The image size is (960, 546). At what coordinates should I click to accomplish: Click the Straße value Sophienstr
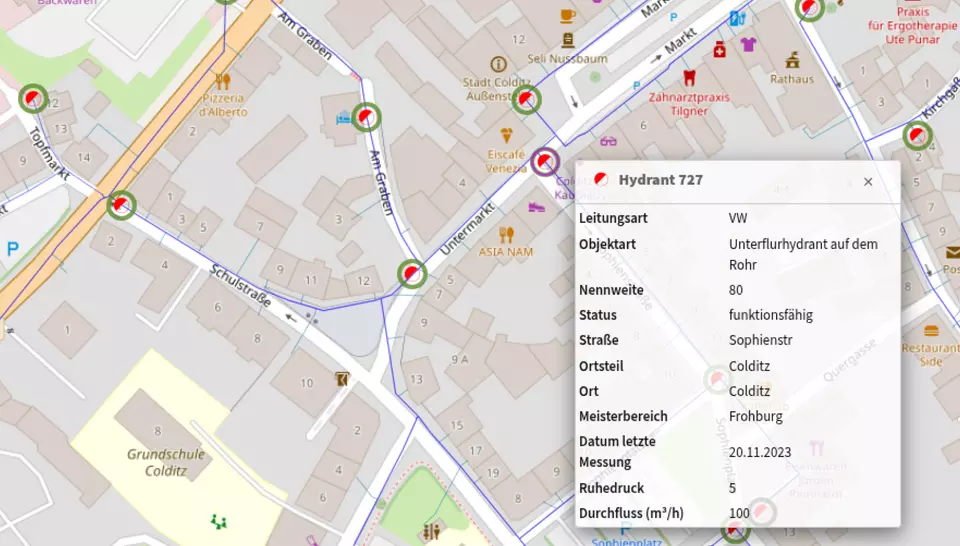760,340
